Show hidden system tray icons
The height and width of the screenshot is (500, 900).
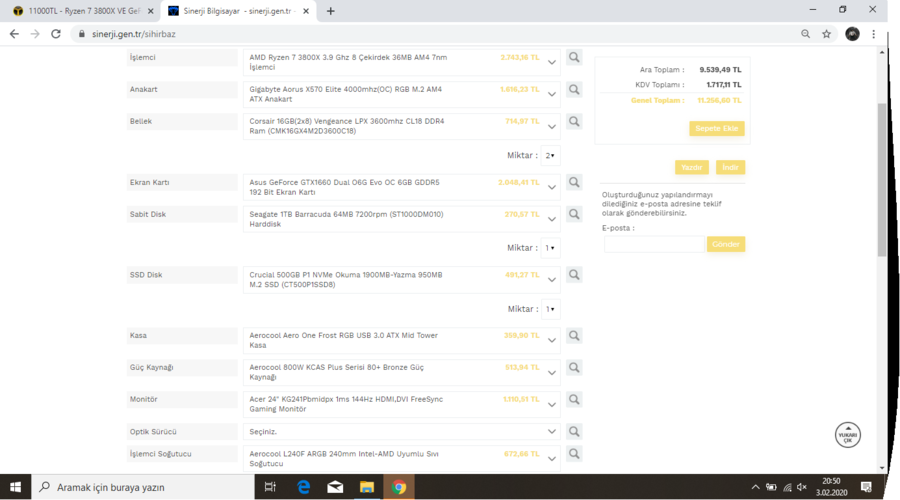click(755, 487)
